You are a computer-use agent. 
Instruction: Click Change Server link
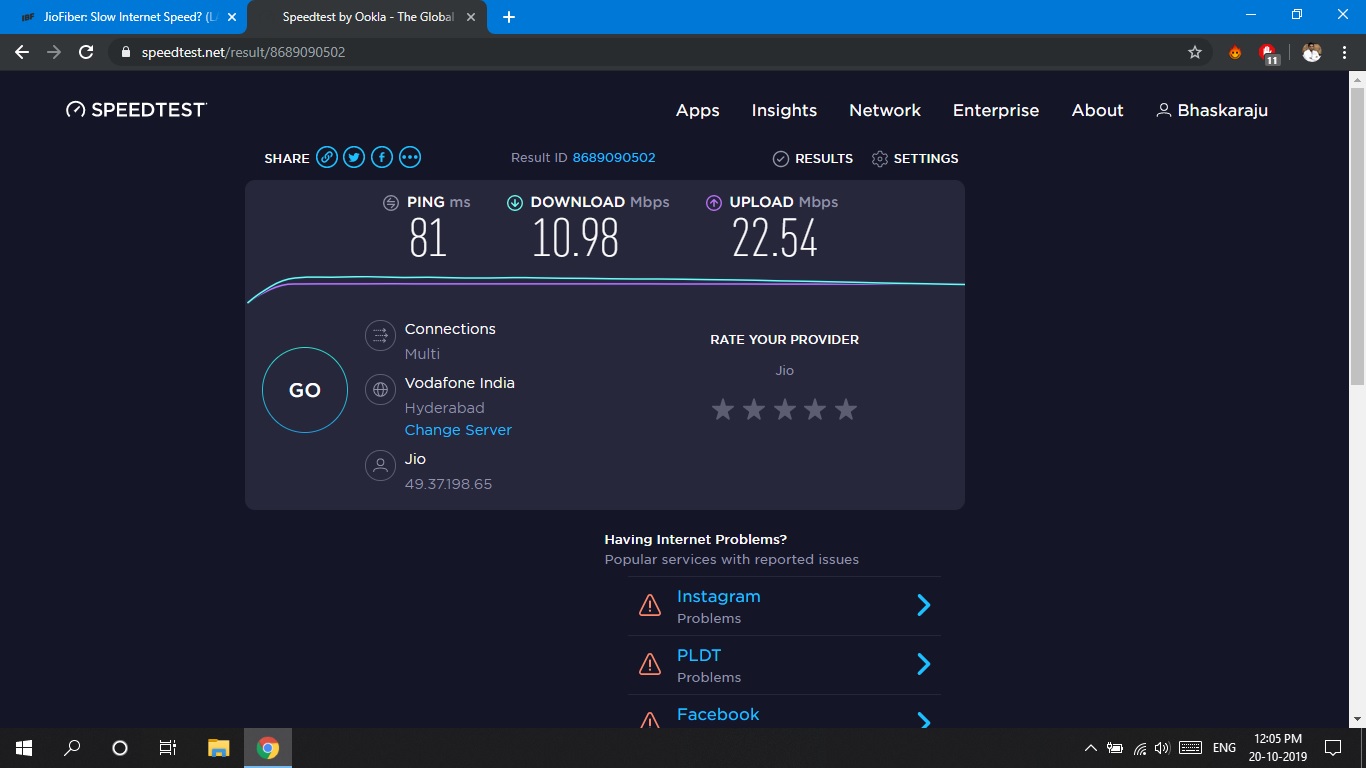coord(458,430)
